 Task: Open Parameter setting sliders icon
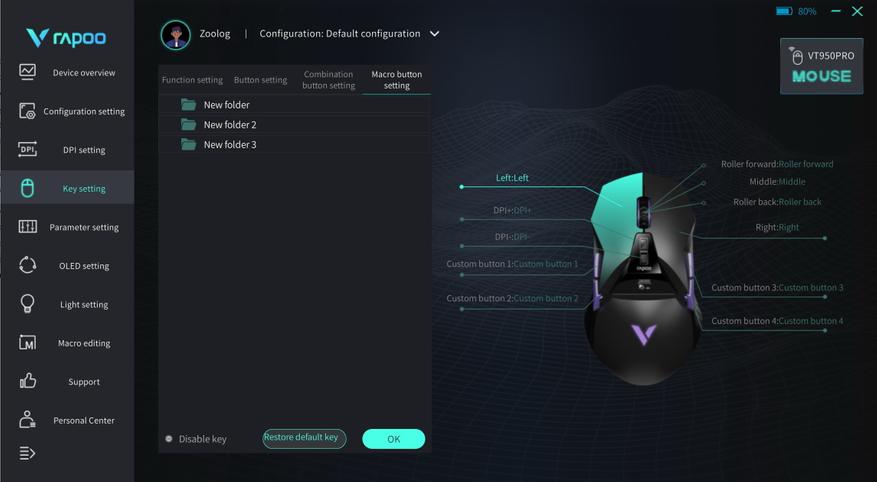coord(27,226)
